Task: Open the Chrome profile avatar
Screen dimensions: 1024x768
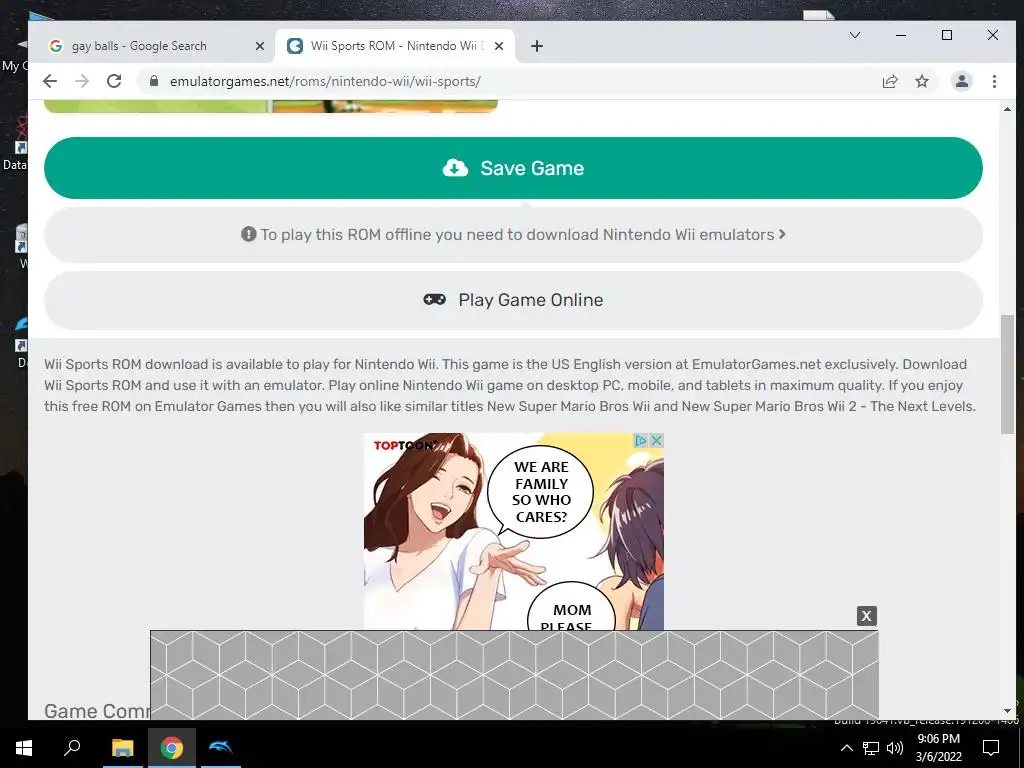Action: click(x=961, y=82)
